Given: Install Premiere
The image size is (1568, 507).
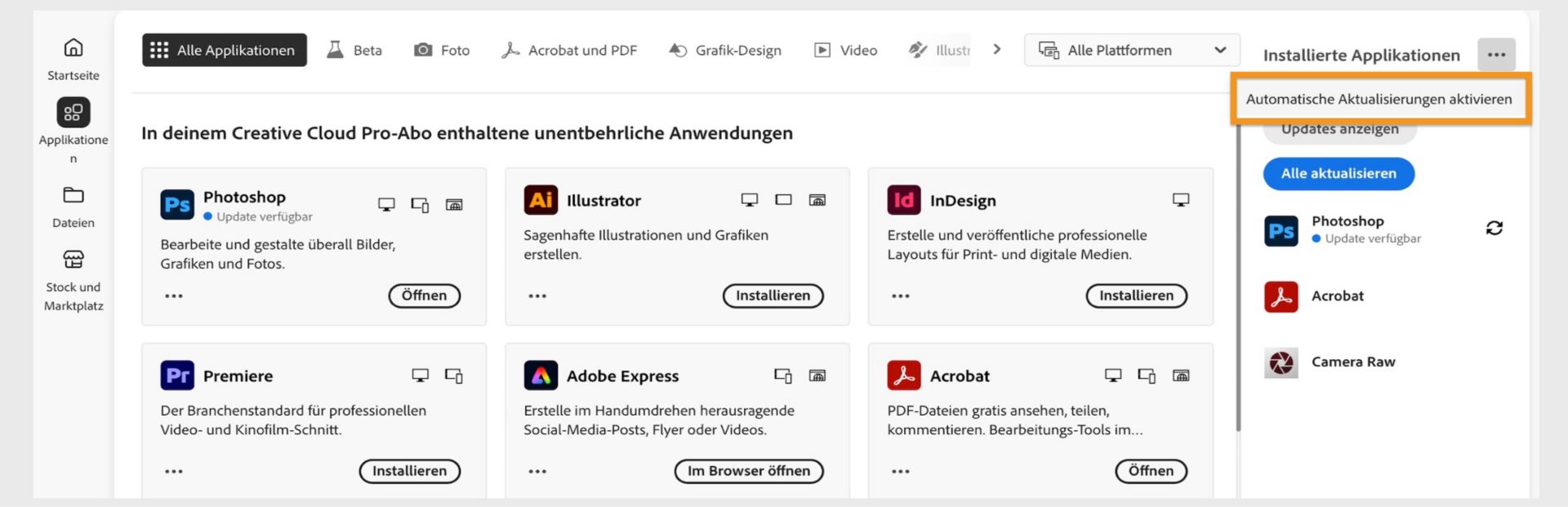Looking at the screenshot, I should (410, 471).
